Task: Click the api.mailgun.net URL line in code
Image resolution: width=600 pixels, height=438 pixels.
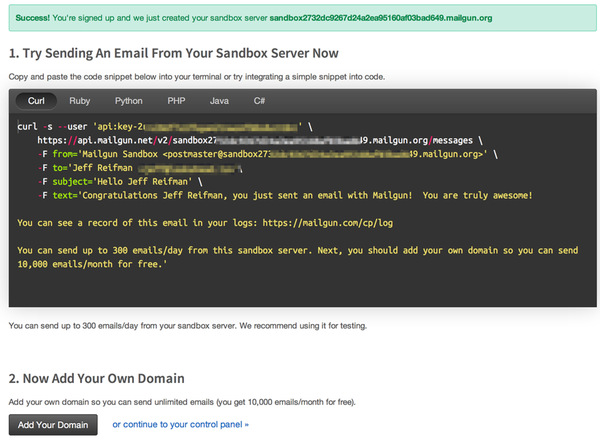Action: point(260,140)
